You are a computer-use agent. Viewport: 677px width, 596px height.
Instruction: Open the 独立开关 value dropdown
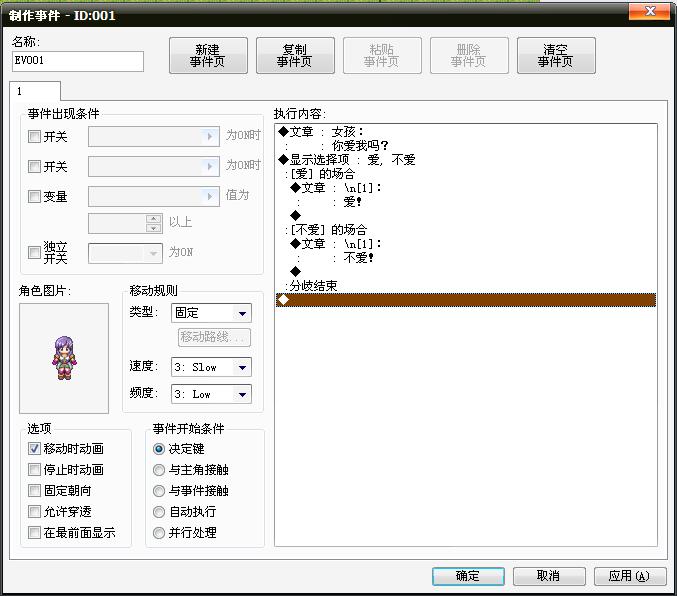125,253
